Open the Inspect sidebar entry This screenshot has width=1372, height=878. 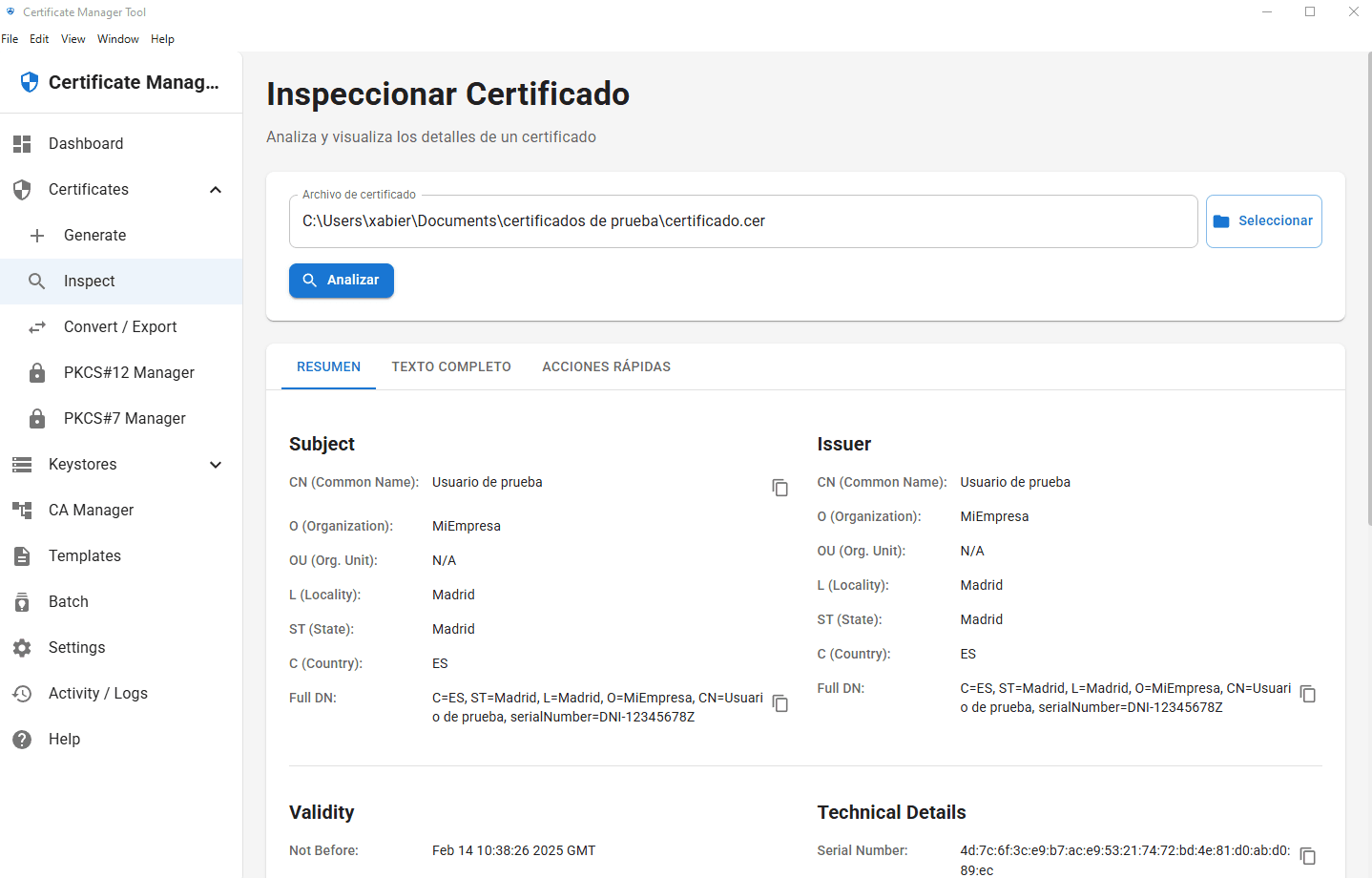click(x=89, y=281)
